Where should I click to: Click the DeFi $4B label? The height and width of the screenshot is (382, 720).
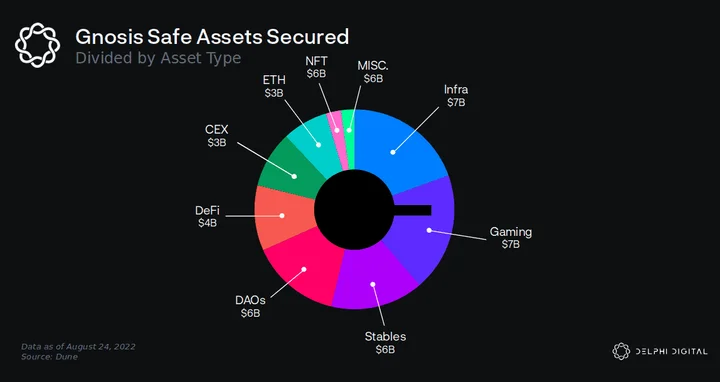[207, 217]
